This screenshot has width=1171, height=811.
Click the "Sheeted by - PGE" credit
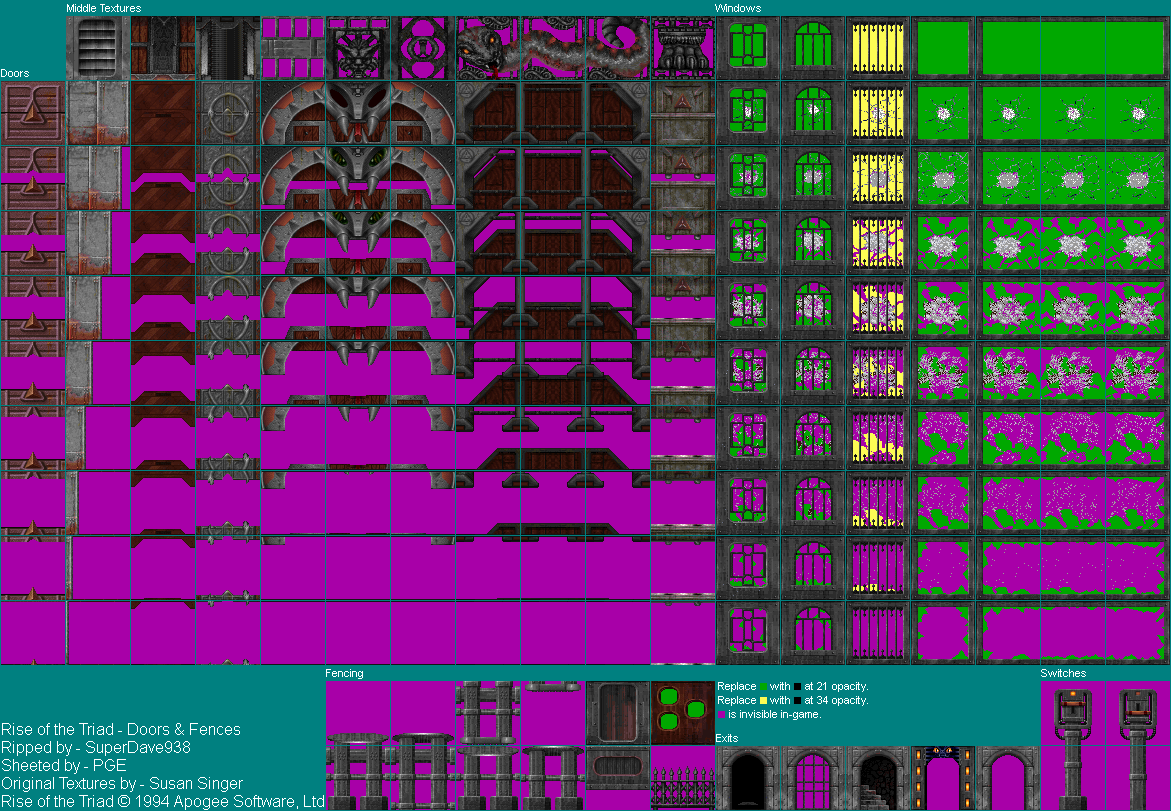click(63, 765)
